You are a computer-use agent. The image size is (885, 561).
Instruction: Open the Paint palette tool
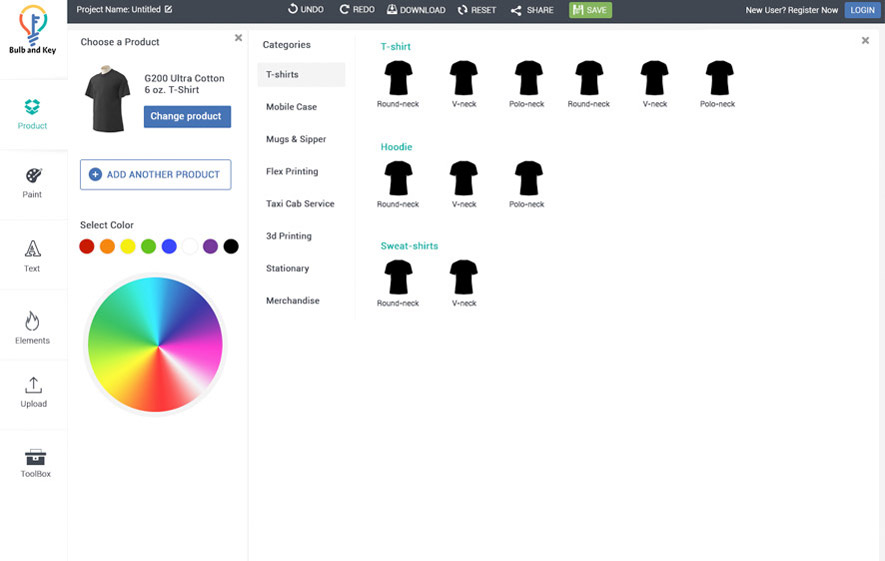(x=33, y=182)
